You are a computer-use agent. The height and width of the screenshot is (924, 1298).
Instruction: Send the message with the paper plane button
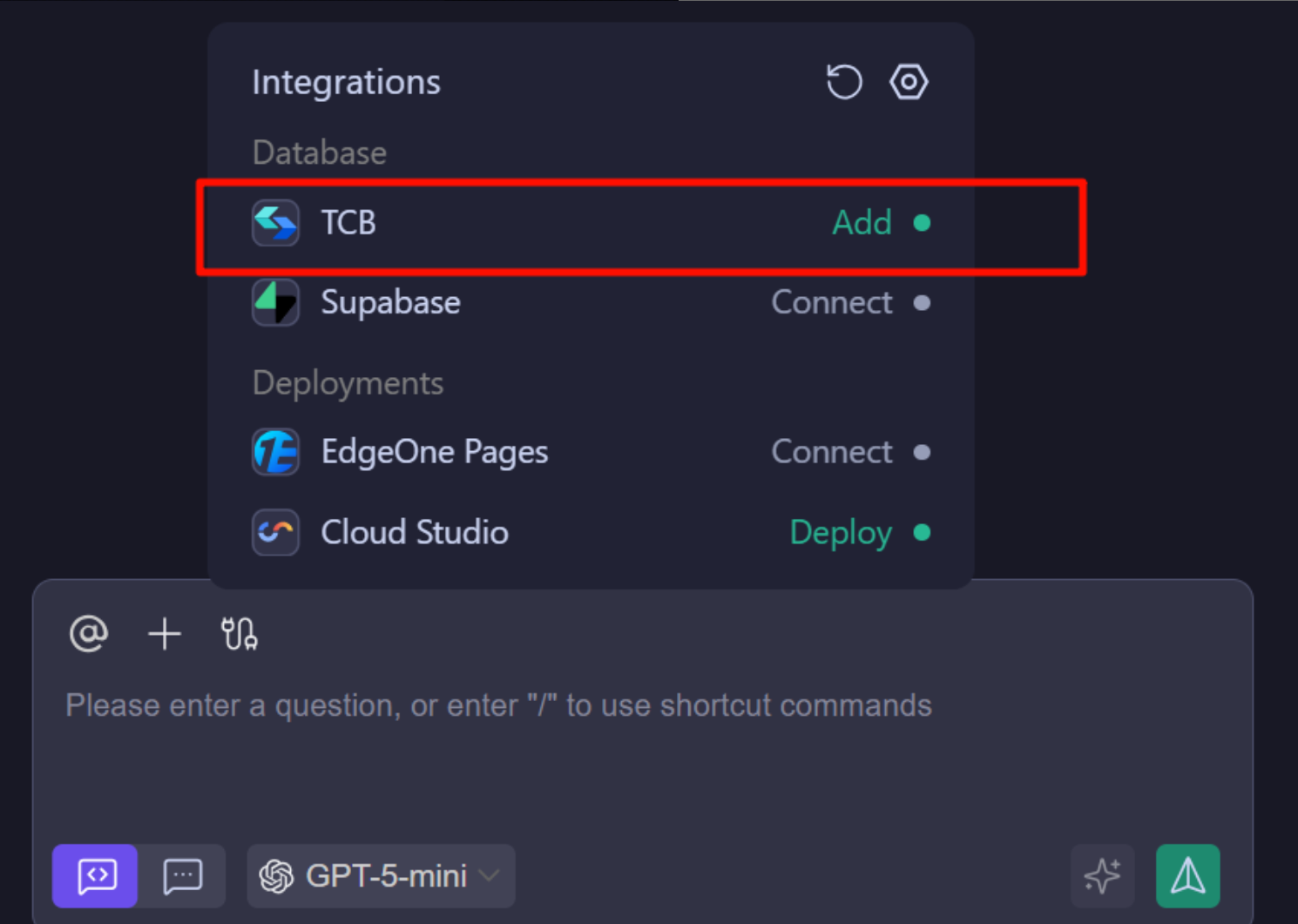click(x=1187, y=876)
